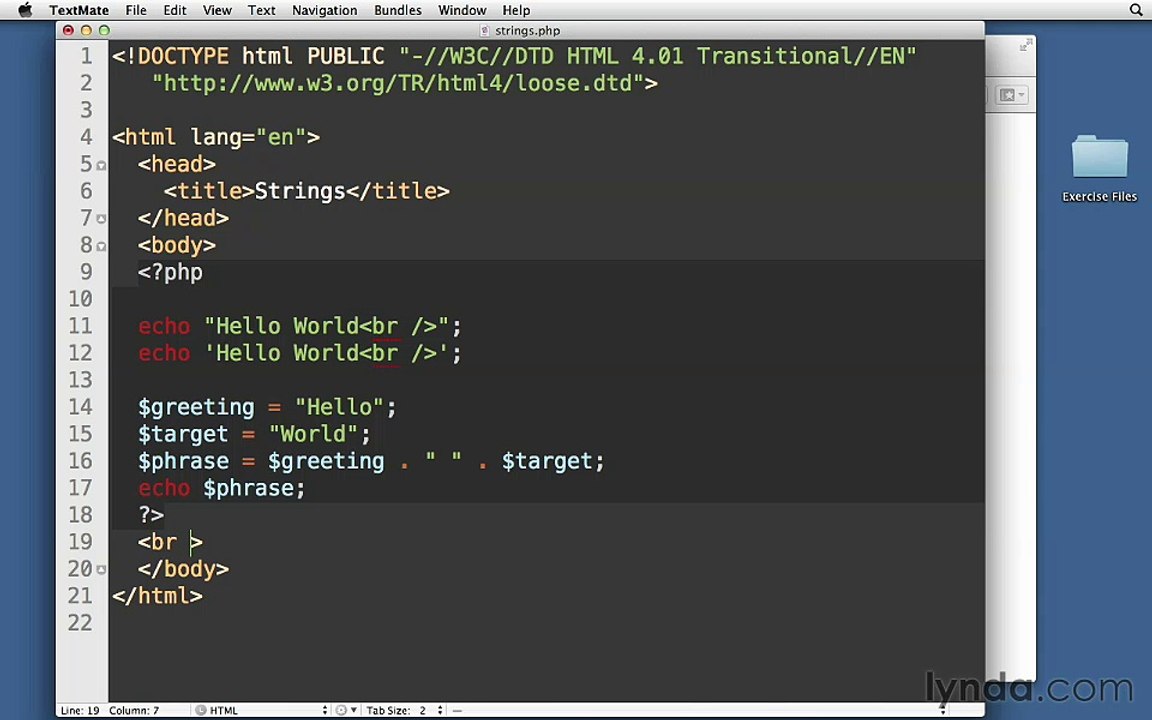Open the Window menu
This screenshot has height=720, width=1152.
462,10
